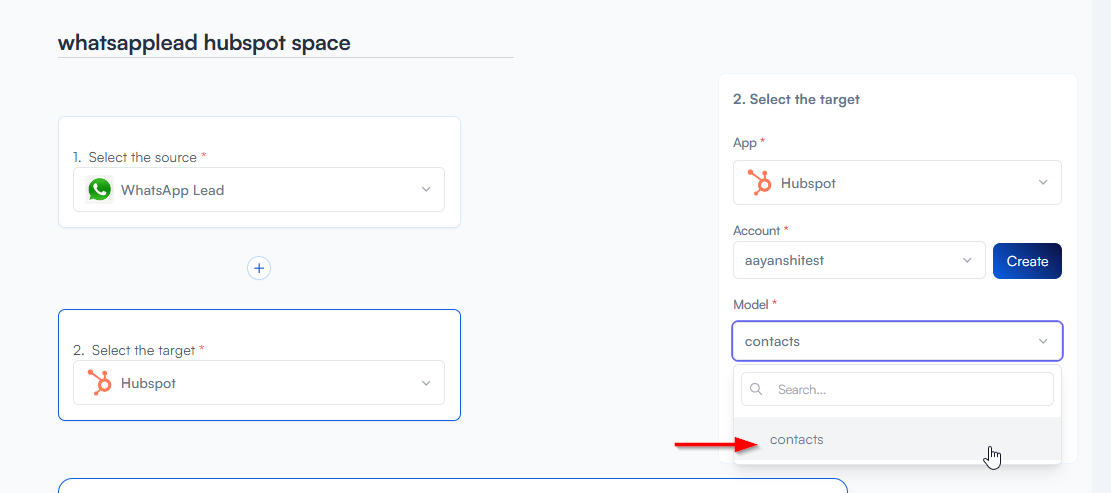Viewport: 1111px width, 493px height.
Task: Collapse the Model dropdown using its chevron
Action: coord(1043,341)
